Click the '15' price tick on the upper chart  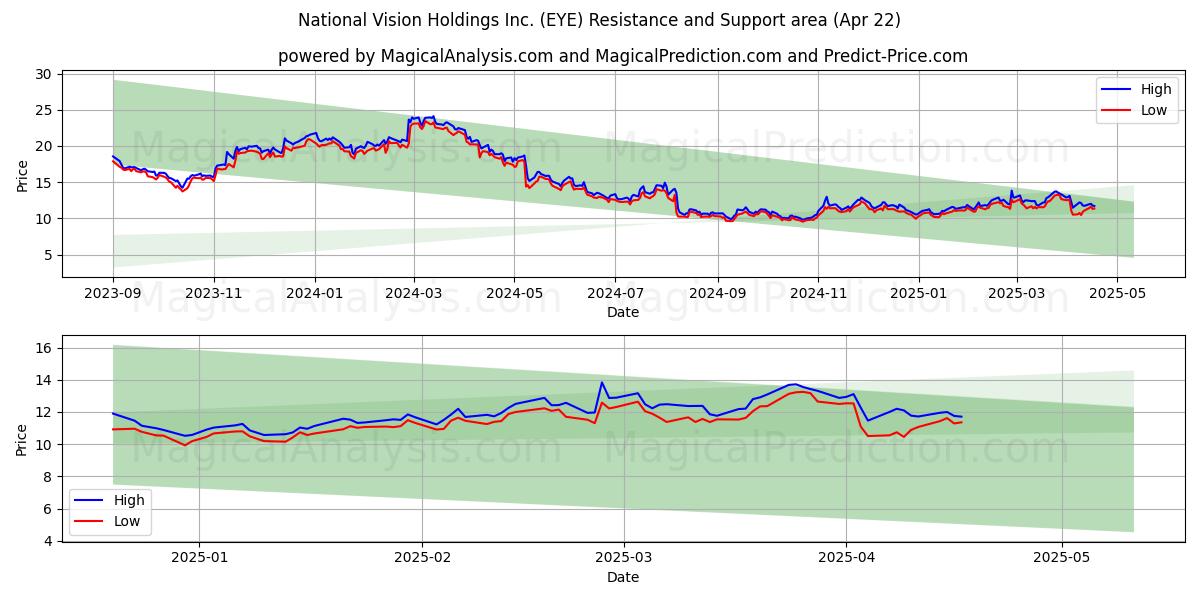click(44, 182)
